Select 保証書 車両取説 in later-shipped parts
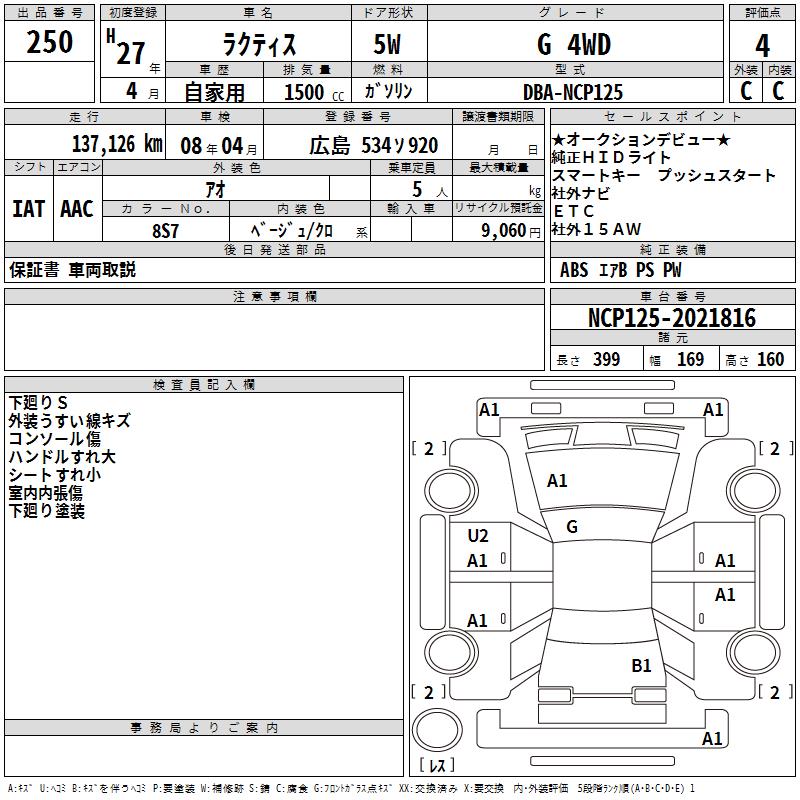The height and width of the screenshot is (800, 800). point(72,270)
